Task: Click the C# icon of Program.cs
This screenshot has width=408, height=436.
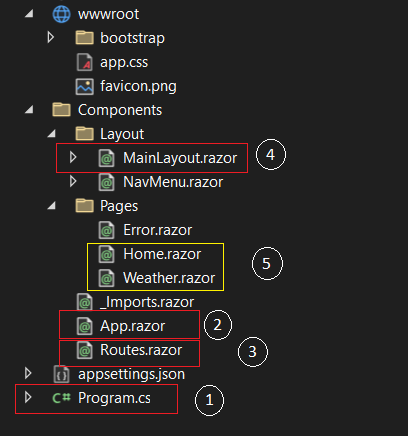Action: click(61, 398)
